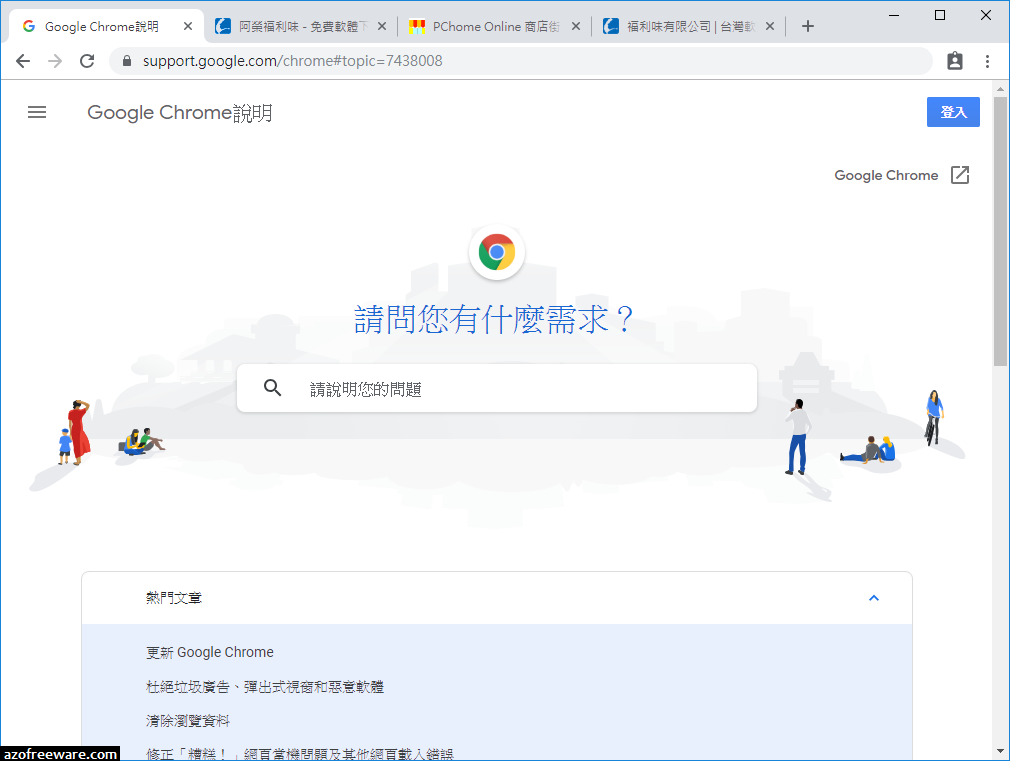
Task: Close the Google Chrome說明 tab
Action: 187,26
